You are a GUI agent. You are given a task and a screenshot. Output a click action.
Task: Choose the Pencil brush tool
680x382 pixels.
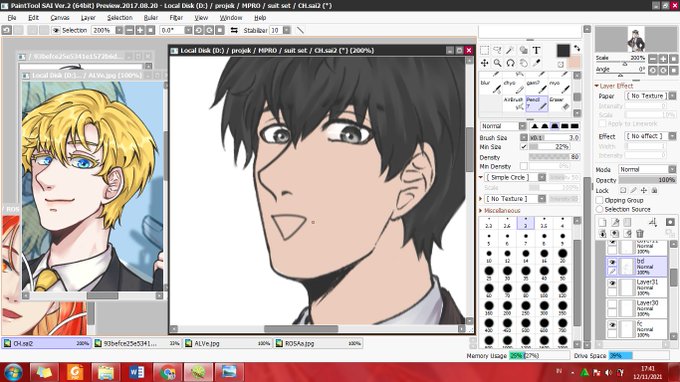(x=537, y=103)
